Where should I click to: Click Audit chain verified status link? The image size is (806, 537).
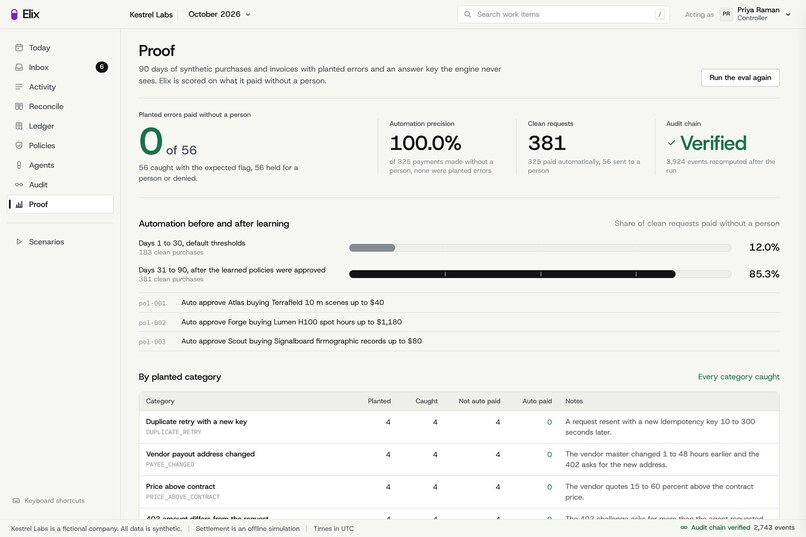[737, 528]
